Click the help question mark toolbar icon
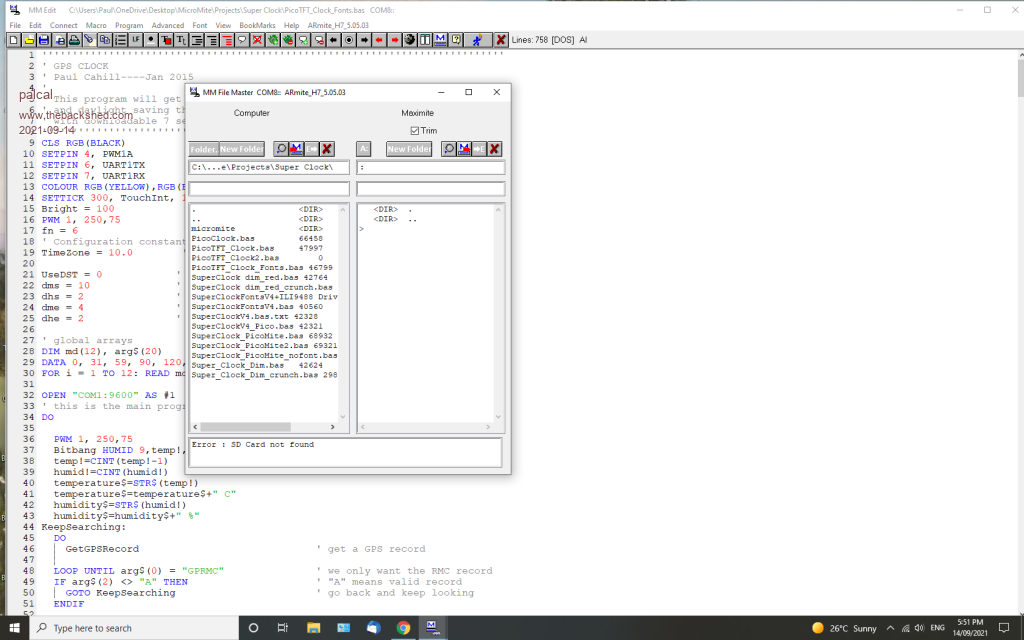The image size is (1024, 640). click(x=457, y=40)
